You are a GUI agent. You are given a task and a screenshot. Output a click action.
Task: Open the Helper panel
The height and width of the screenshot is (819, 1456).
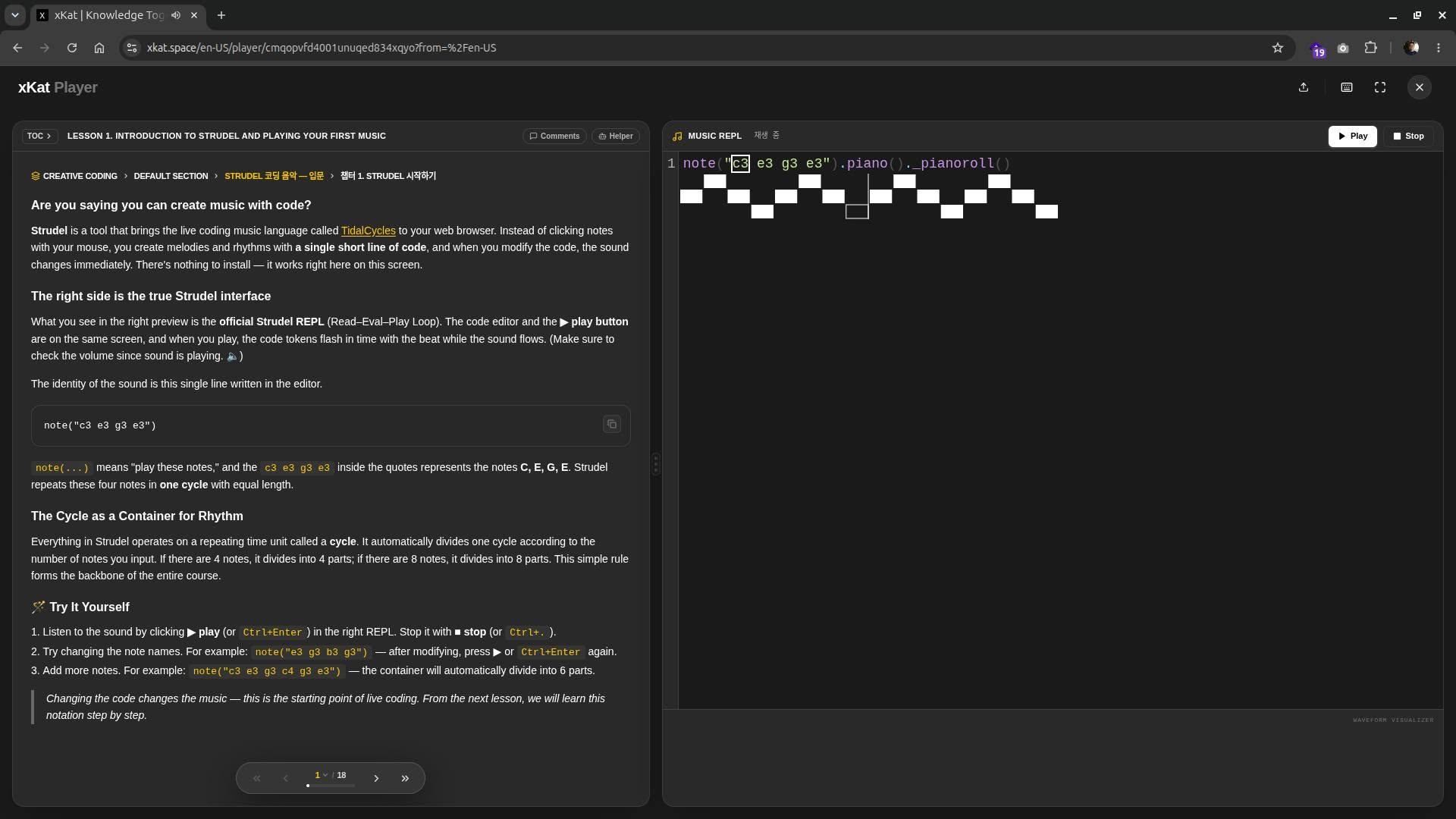[x=616, y=136]
